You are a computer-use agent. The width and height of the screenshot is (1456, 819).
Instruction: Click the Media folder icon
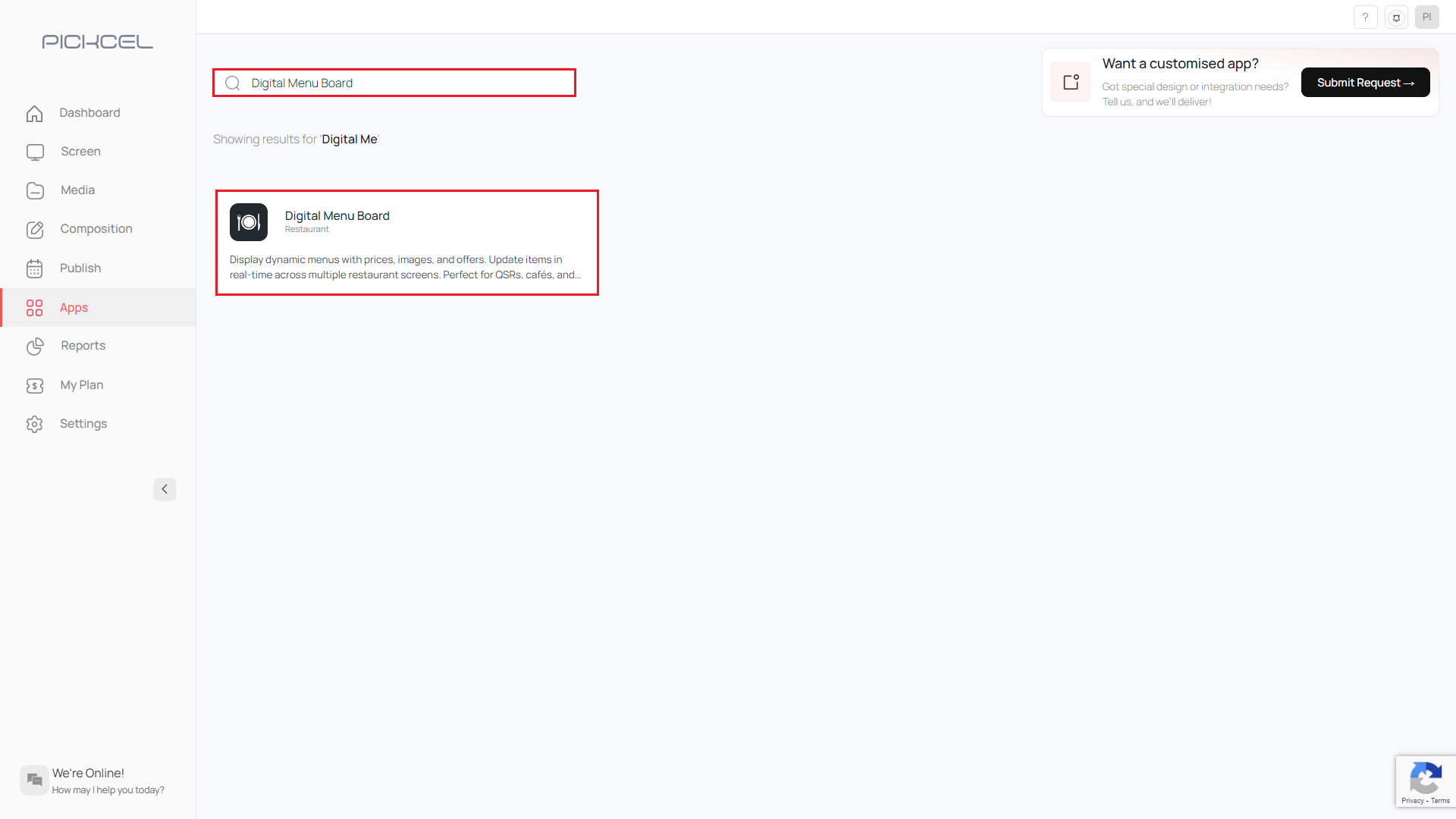click(35, 190)
